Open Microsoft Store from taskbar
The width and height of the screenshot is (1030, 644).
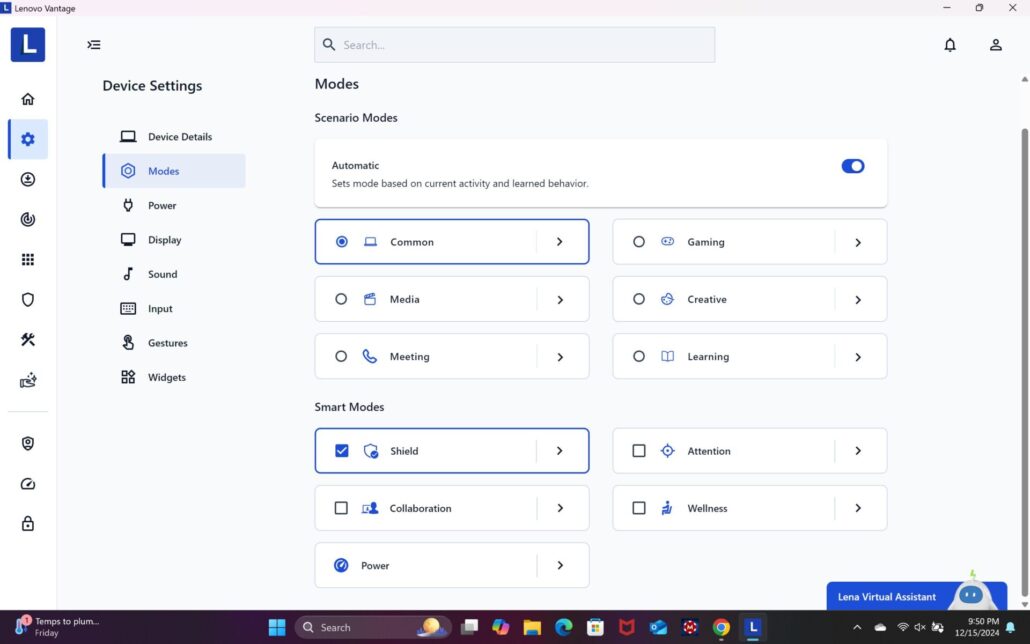point(595,628)
